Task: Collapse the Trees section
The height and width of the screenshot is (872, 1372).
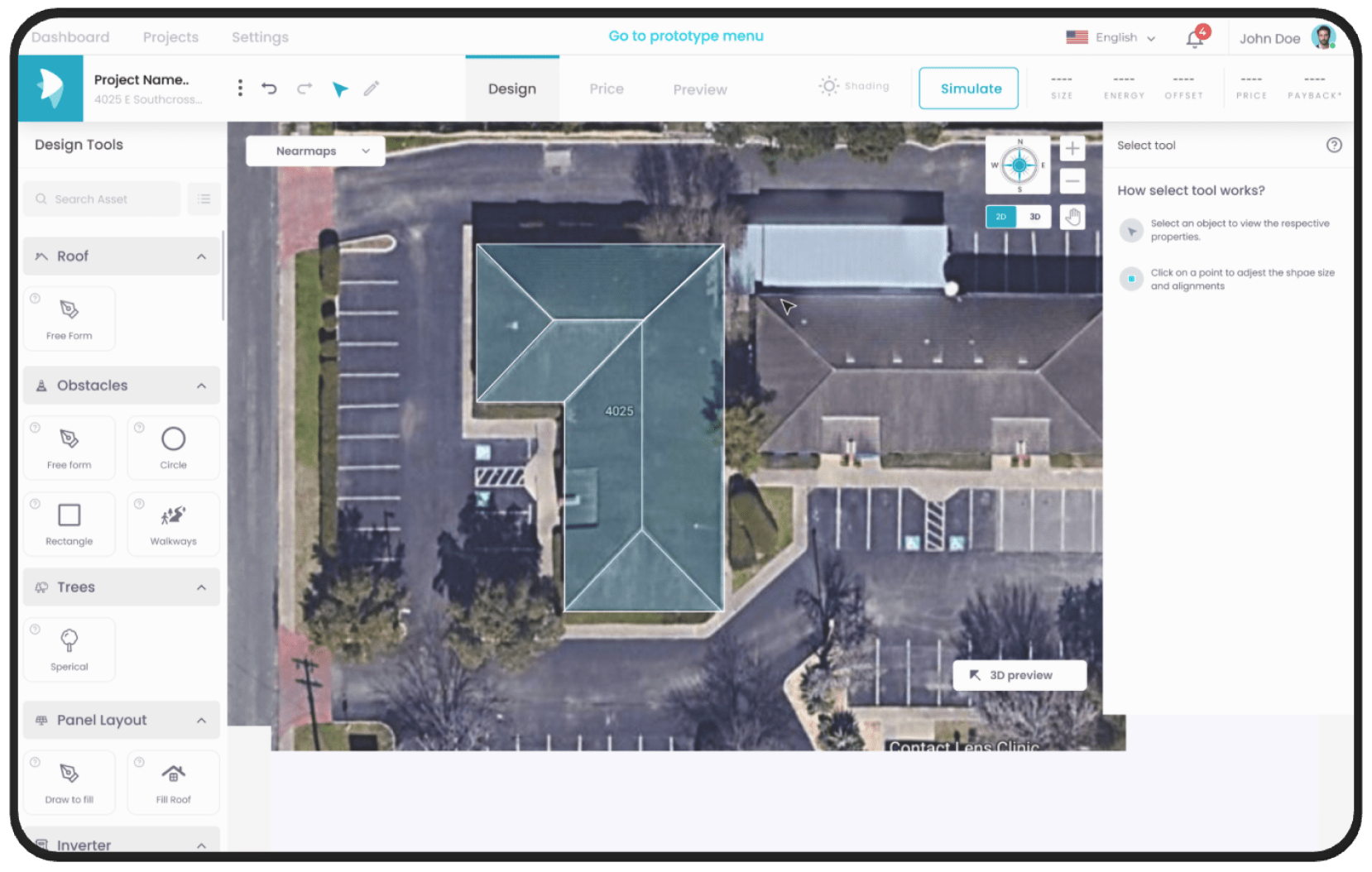Action: [x=201, y=587]
